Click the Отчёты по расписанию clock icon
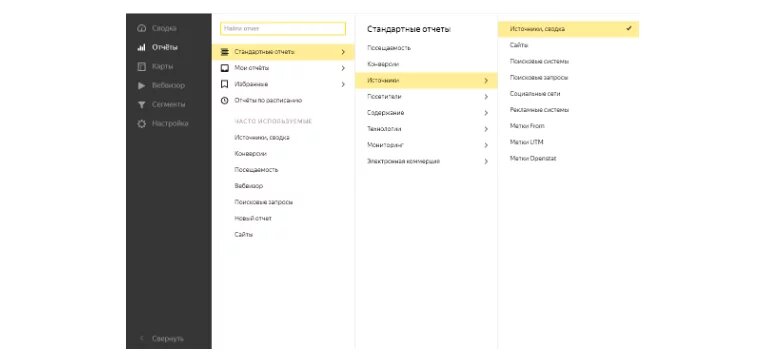Image resolution: width=769 pixels, height=360 pixels. click(x=225, y=101)
